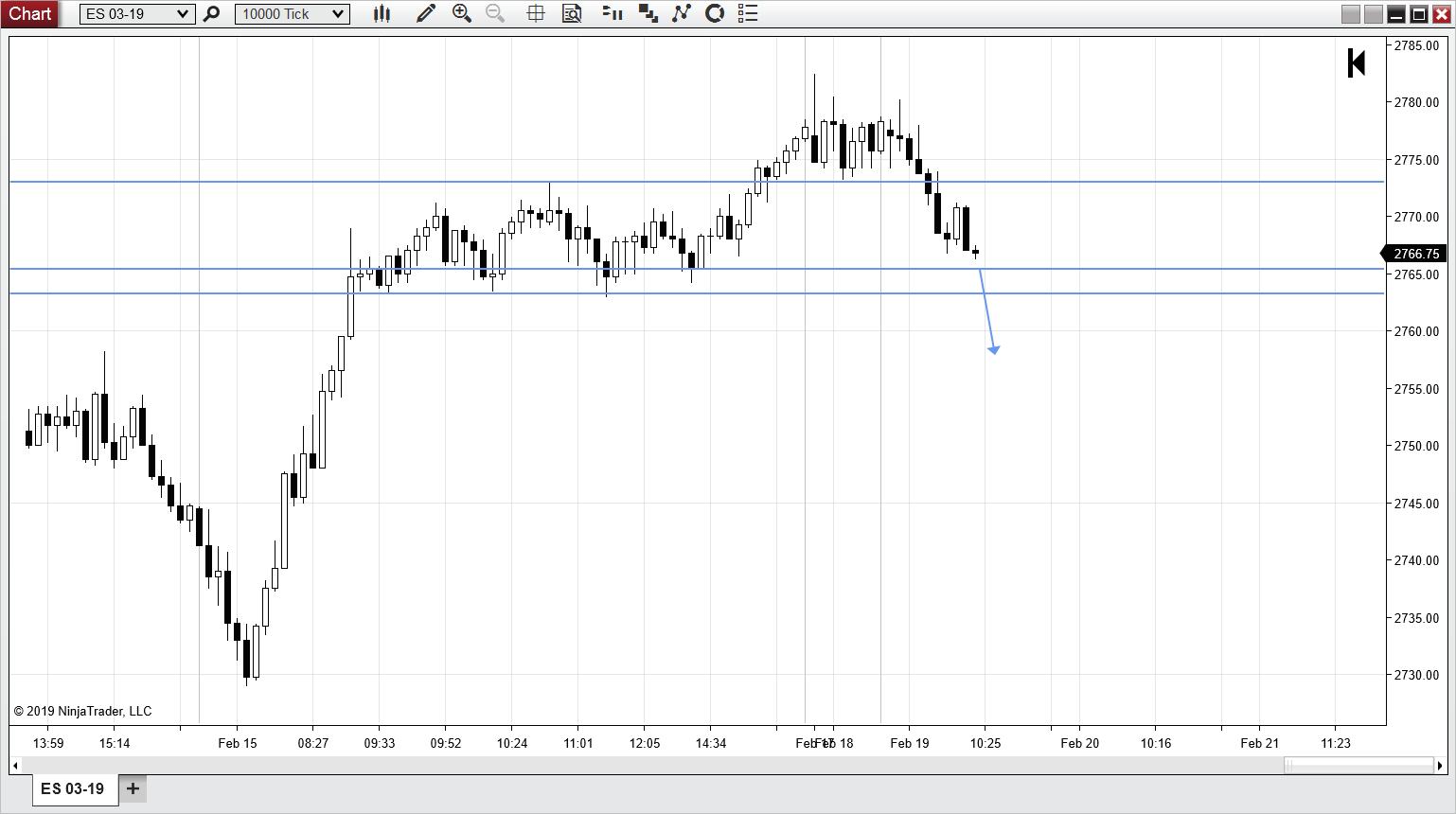
Task: Add a new chart tab with plus
Action: (133, 787)
